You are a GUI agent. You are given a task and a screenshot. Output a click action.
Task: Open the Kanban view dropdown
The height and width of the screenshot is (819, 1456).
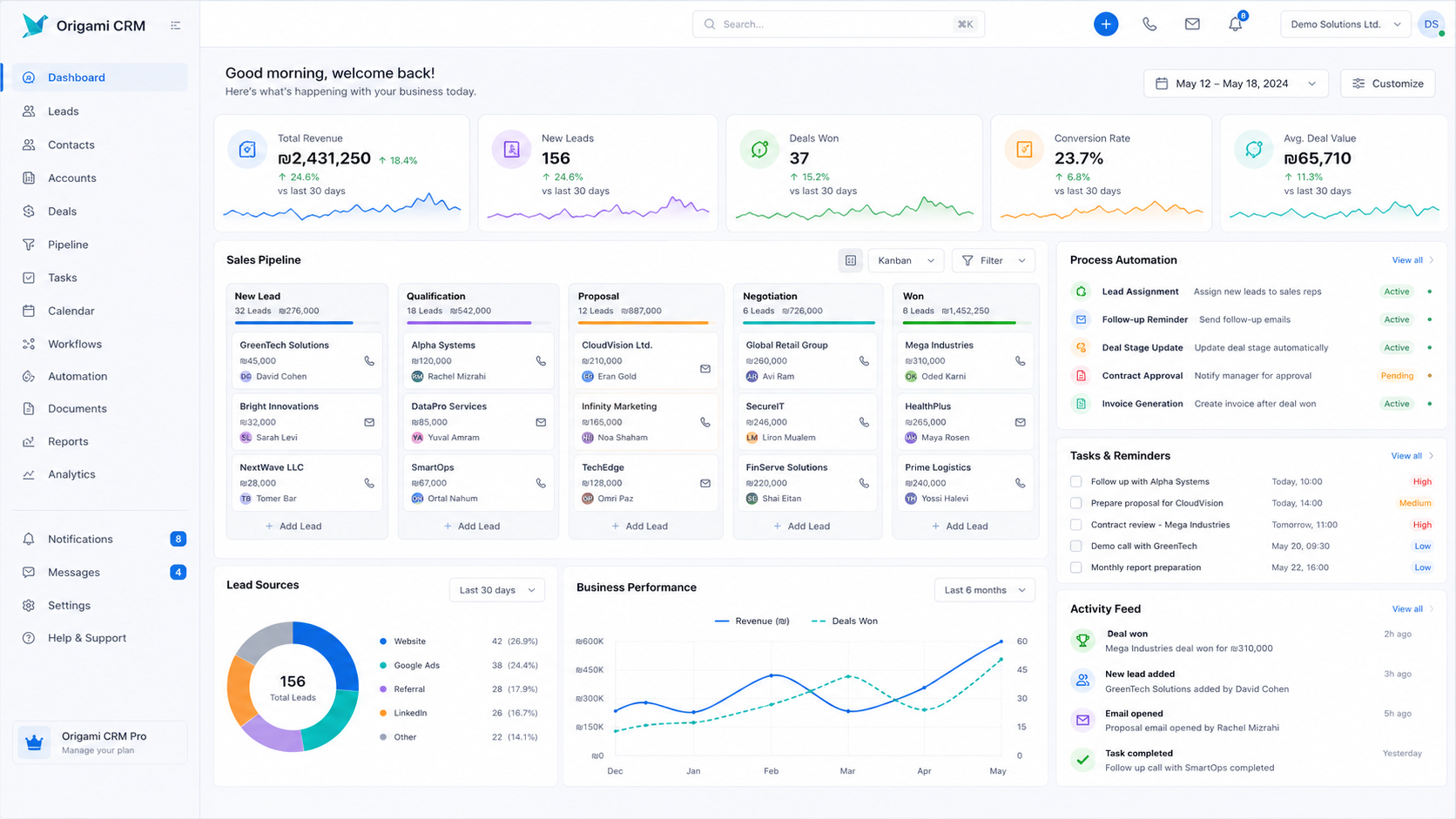(906, 260)
